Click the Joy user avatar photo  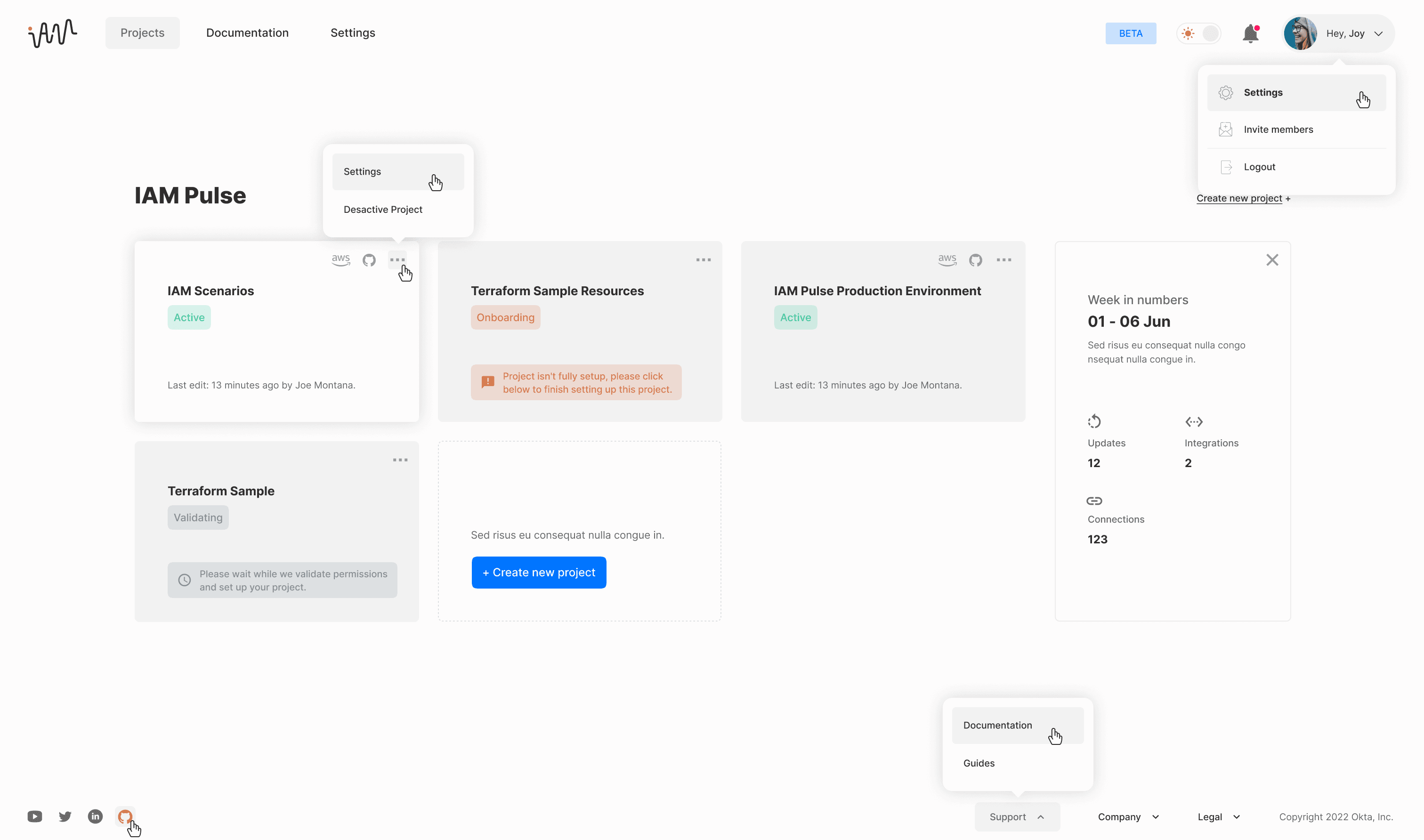click(x=1300, y=33)
